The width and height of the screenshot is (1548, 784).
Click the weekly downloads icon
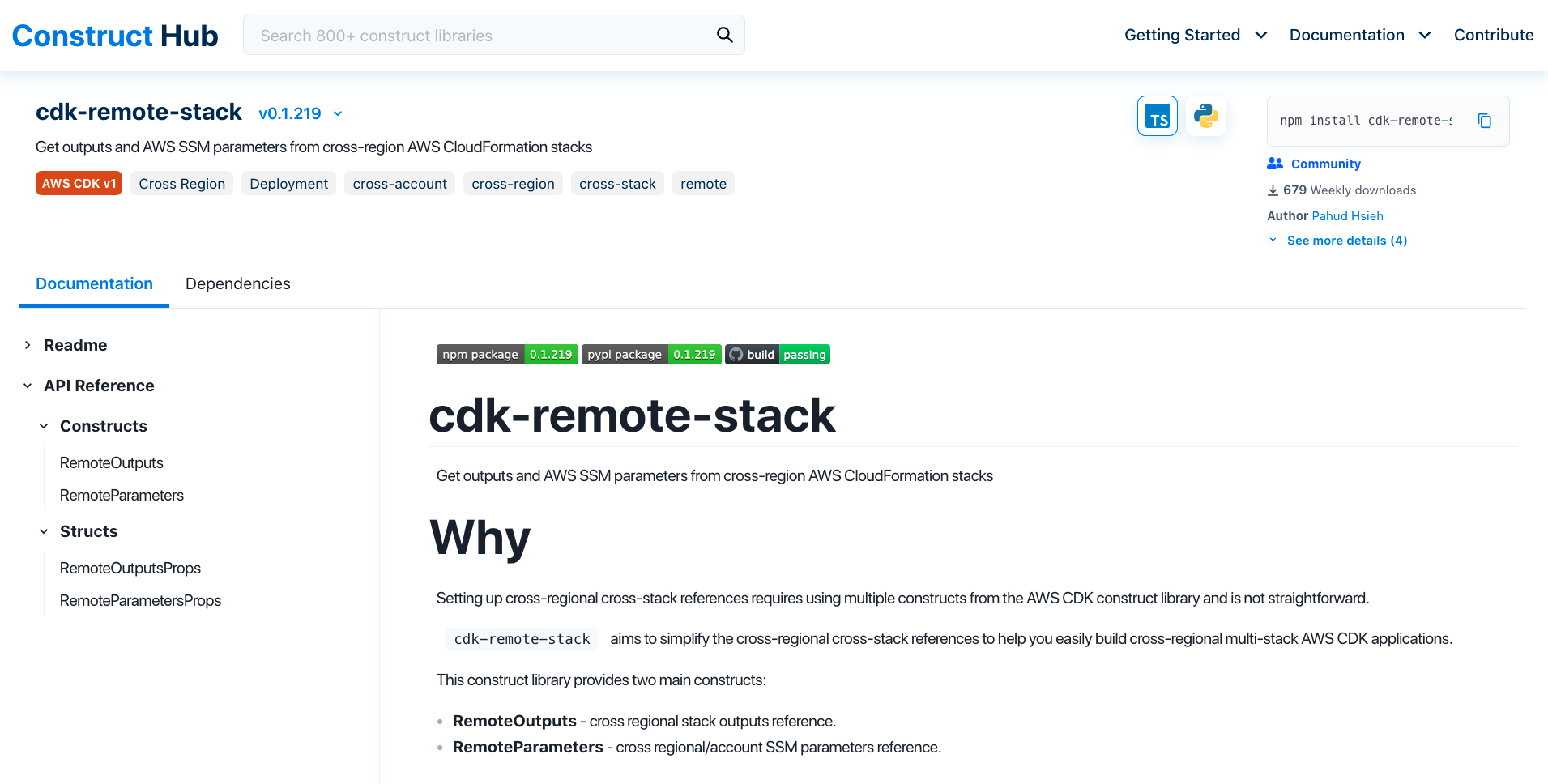click(x=1273, y=190)
